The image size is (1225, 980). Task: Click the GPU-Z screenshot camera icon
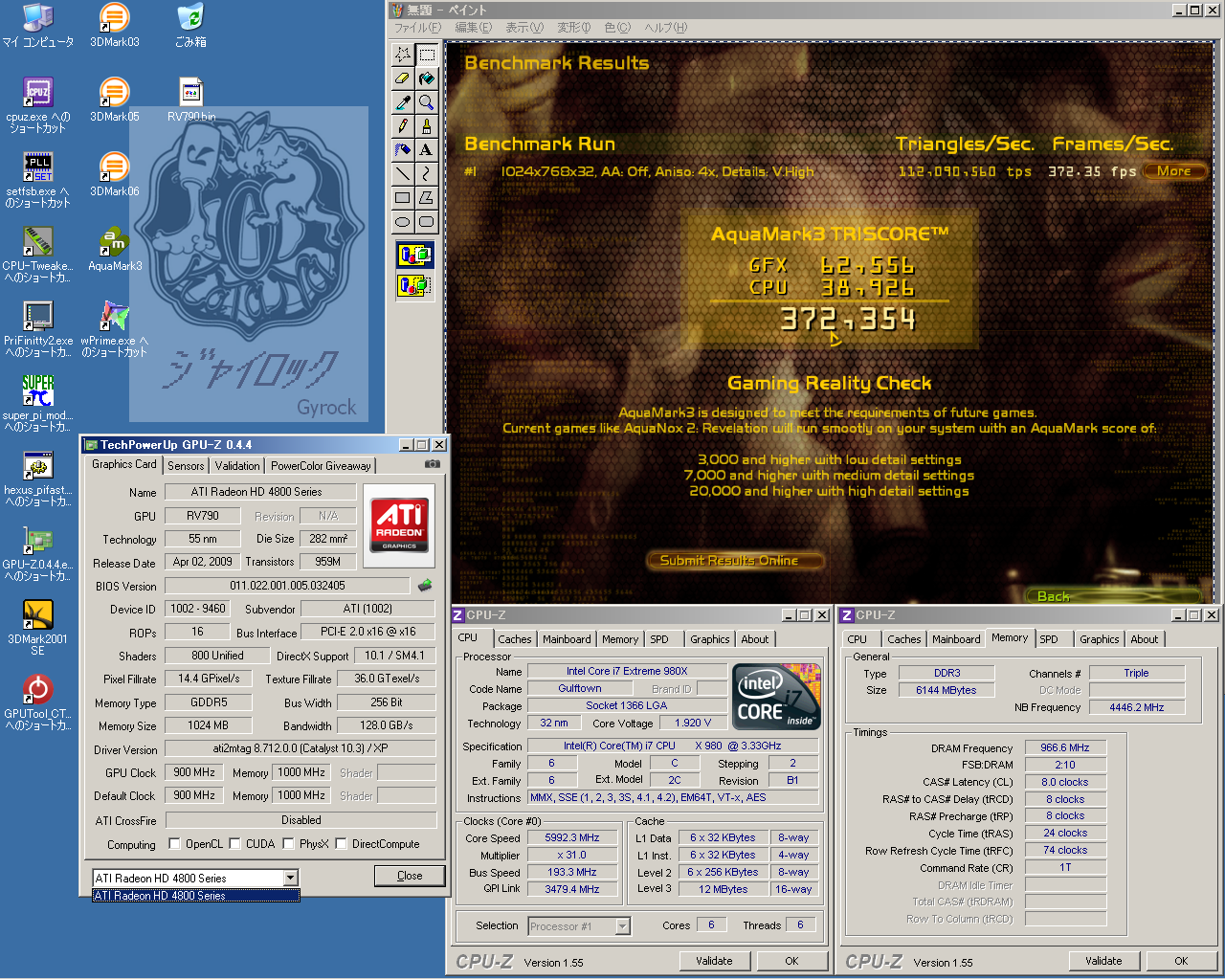tap(433, 464)
